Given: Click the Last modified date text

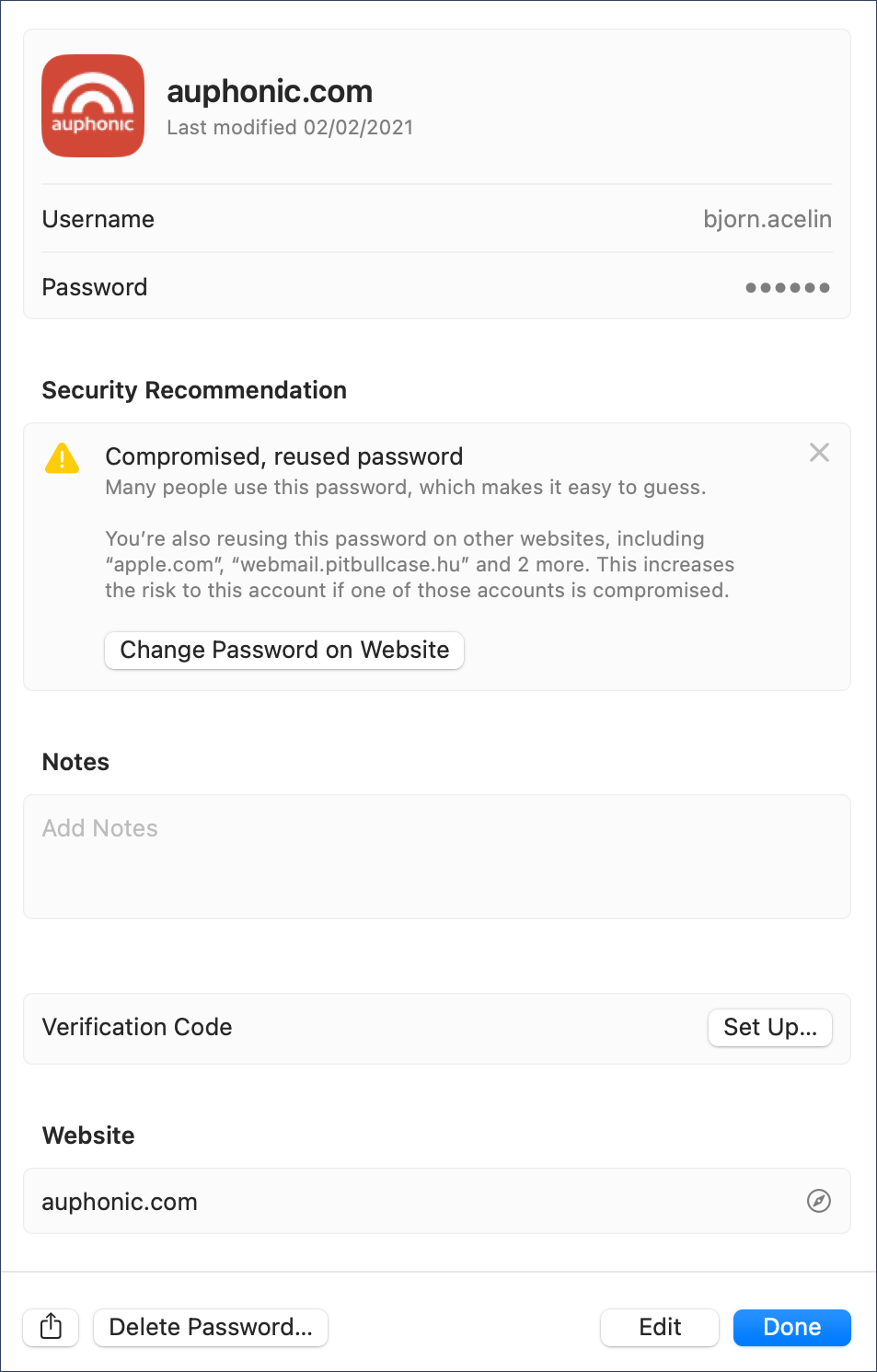Looking at the screenshot, I should (x=290, y=128).
